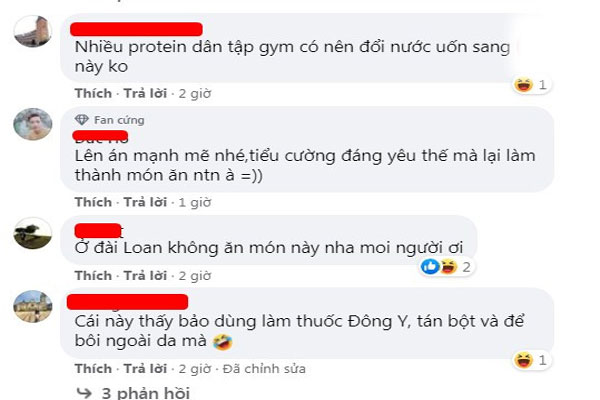Open the 1 giờ timestamp of the Fan cứng comment
This screenshot has width=600, height=400.
[x=195, y=202]
